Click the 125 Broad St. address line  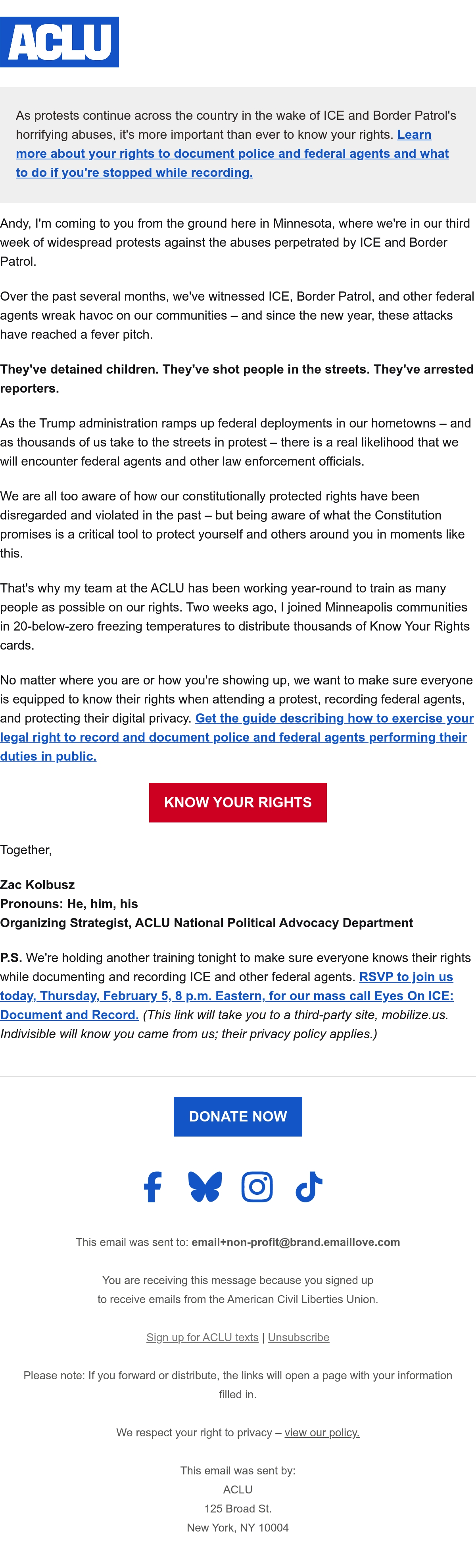pos(238,1509)
